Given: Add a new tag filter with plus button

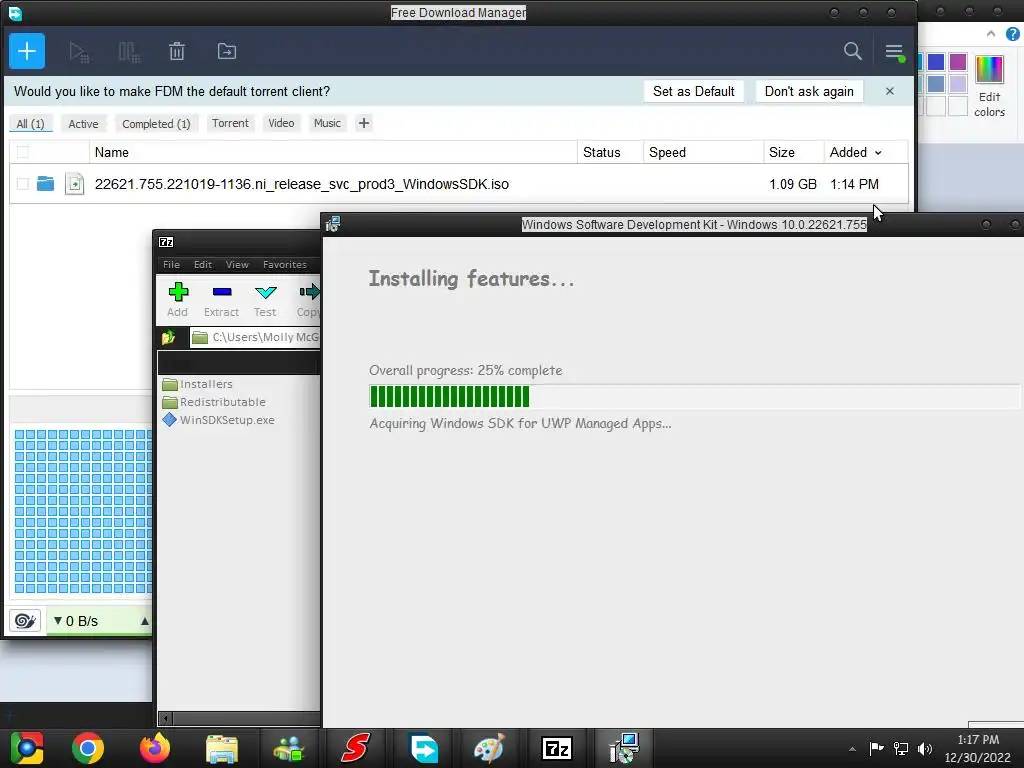Looking at the screenshot, I should (x=364, y=123).
